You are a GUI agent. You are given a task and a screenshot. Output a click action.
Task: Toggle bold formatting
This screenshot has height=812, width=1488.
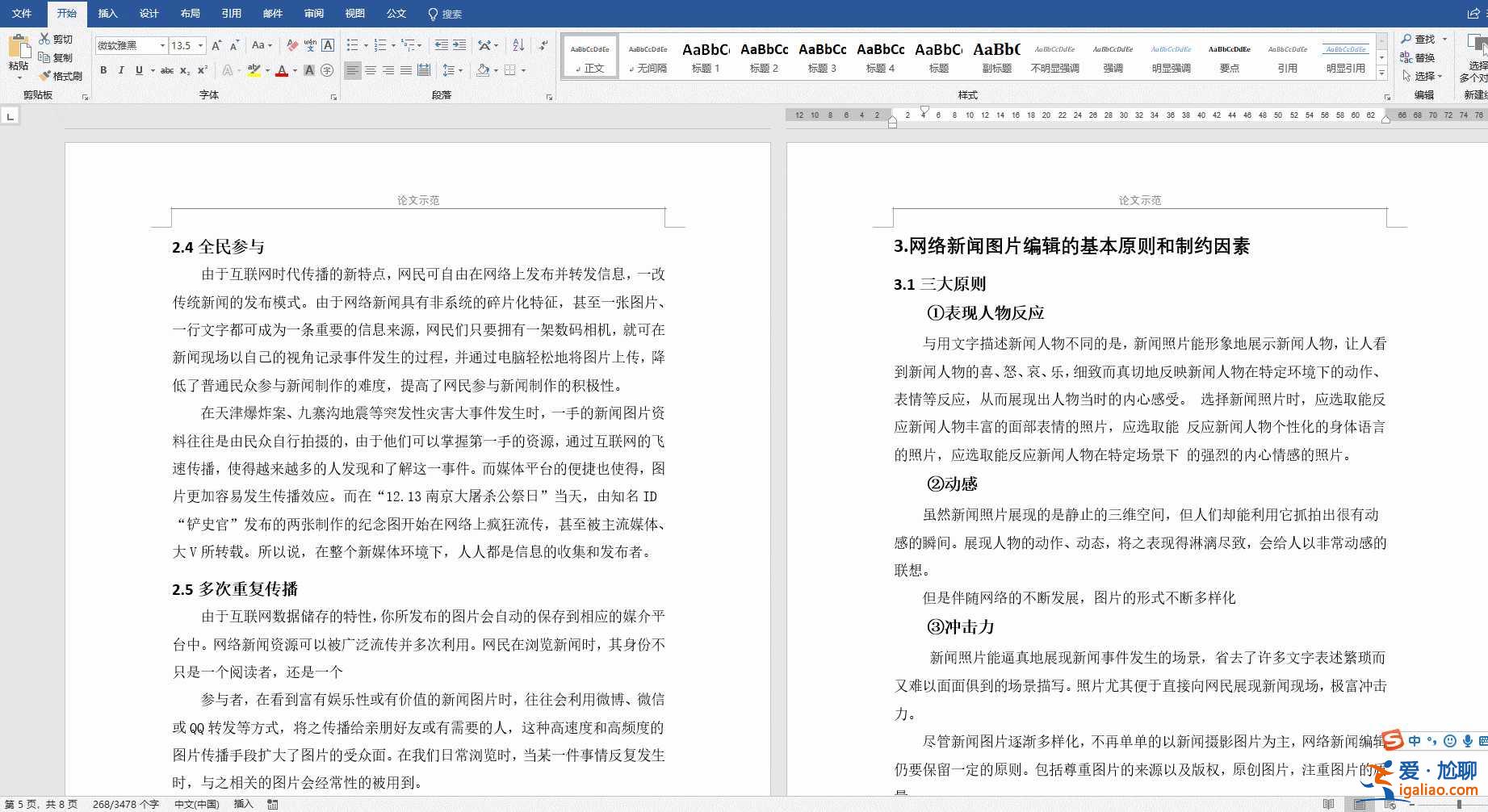coord(104,70)
